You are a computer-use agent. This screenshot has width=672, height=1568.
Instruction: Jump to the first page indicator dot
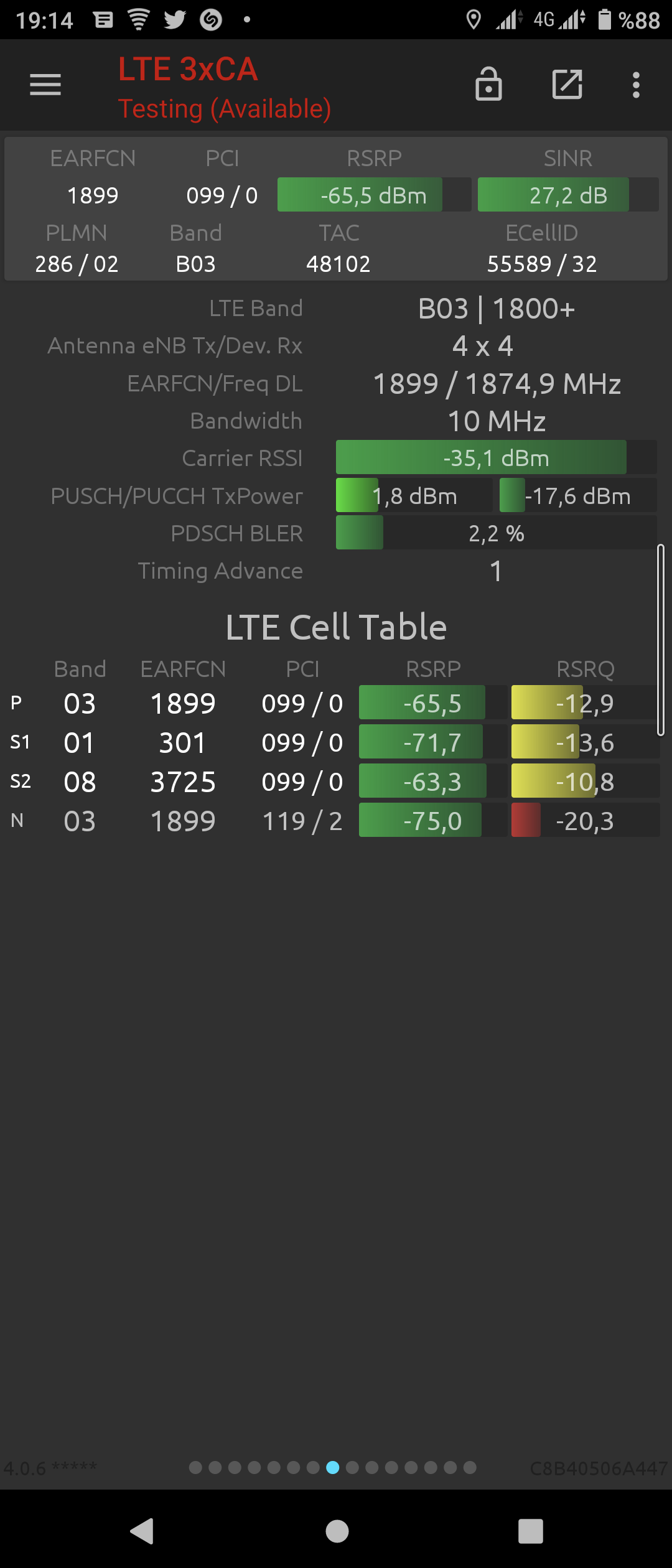pyautogui.click(x=195, y=1468)
